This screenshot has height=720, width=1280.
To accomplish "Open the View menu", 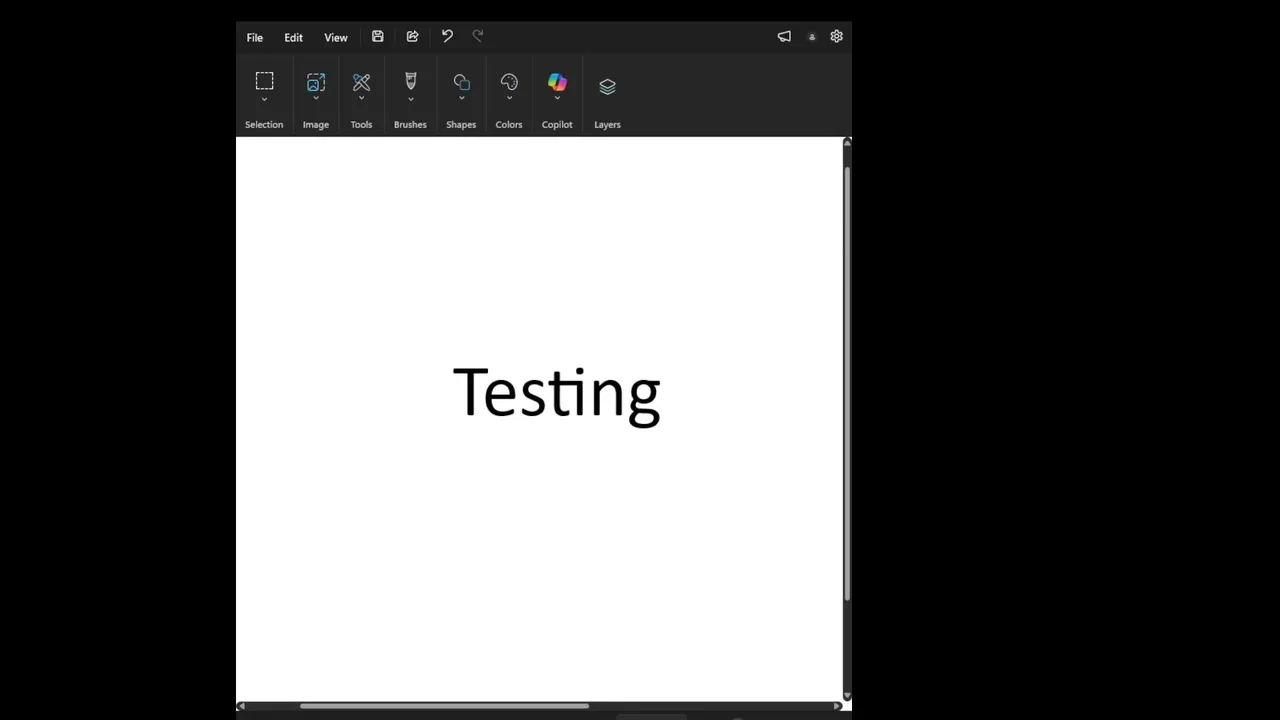I will pyautogui.click(x=336, y=38).
